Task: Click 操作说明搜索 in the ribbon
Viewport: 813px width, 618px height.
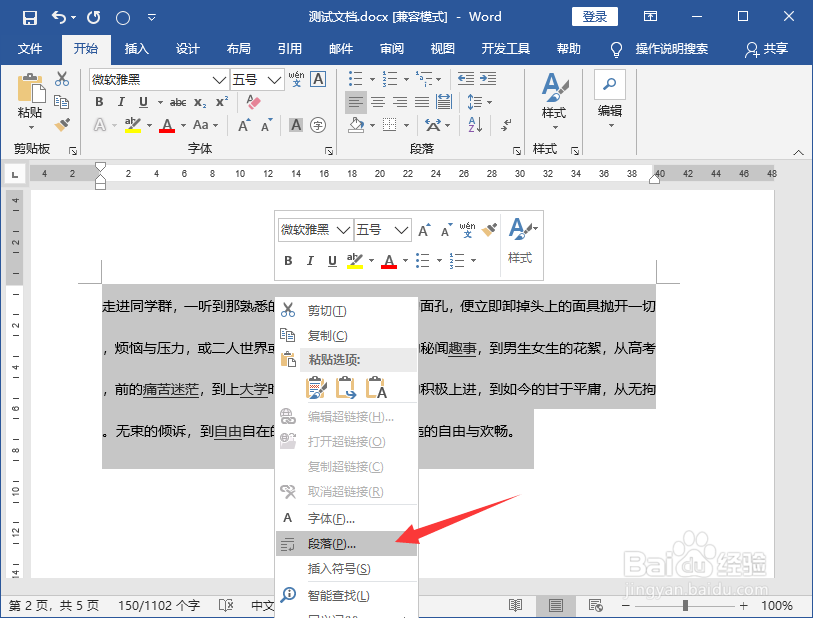Action: 671,48
